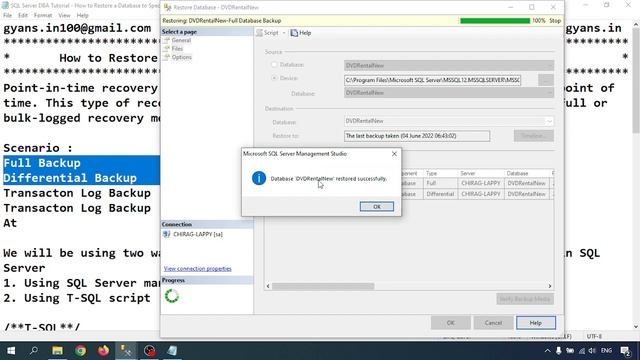Click the backup device path field
This screenshot has height=360, width=640.
[432, 80]
